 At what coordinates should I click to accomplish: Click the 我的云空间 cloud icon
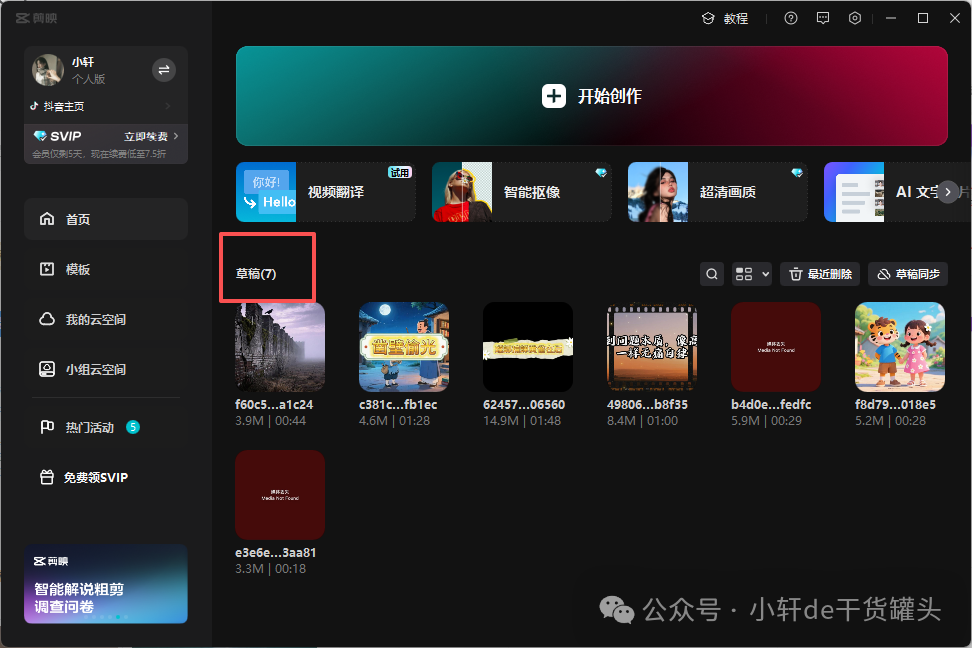(x=47, y=319)
